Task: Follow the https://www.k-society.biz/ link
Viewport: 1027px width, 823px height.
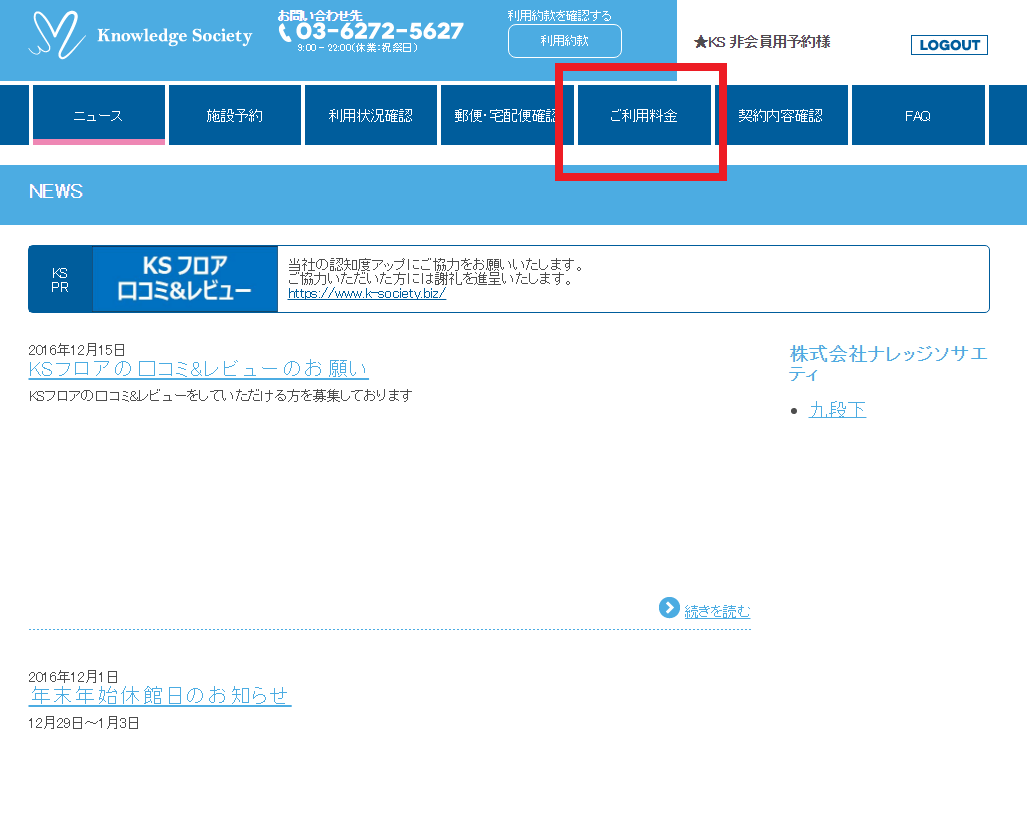Action: (x=366, y=294)
